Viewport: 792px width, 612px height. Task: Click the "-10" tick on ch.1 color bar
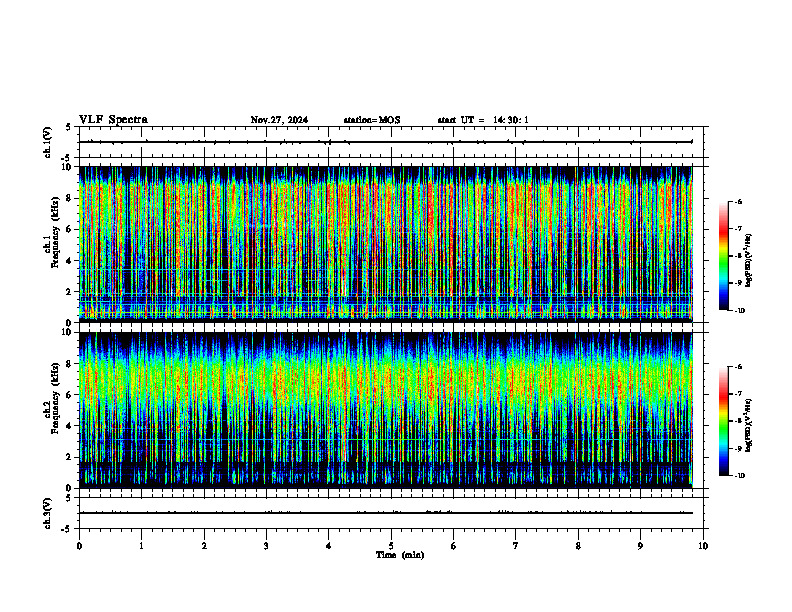739,311
